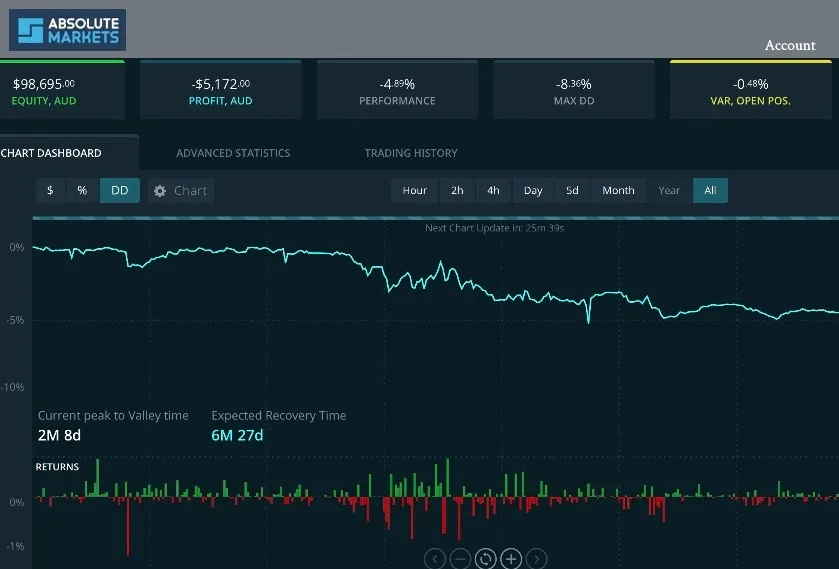
Task: Switch chart to dollar ($) mode
Action: (51, 191)
